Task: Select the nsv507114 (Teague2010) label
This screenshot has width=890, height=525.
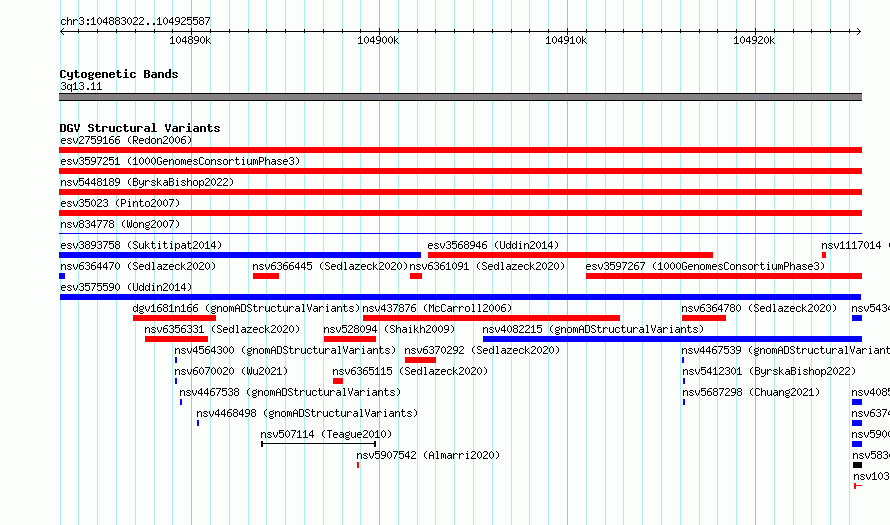Action: click(x=326, y=434)
